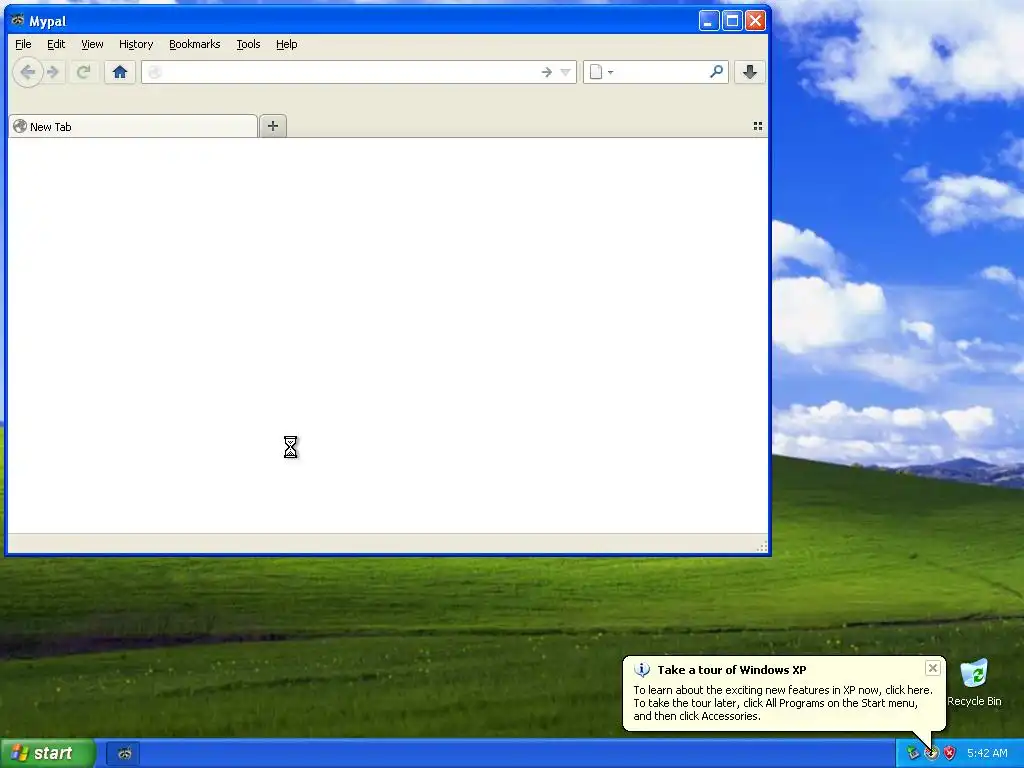Maximize the Mypal window
The height and width of the screenshot is (768, 1024).
tap(732, 21)
